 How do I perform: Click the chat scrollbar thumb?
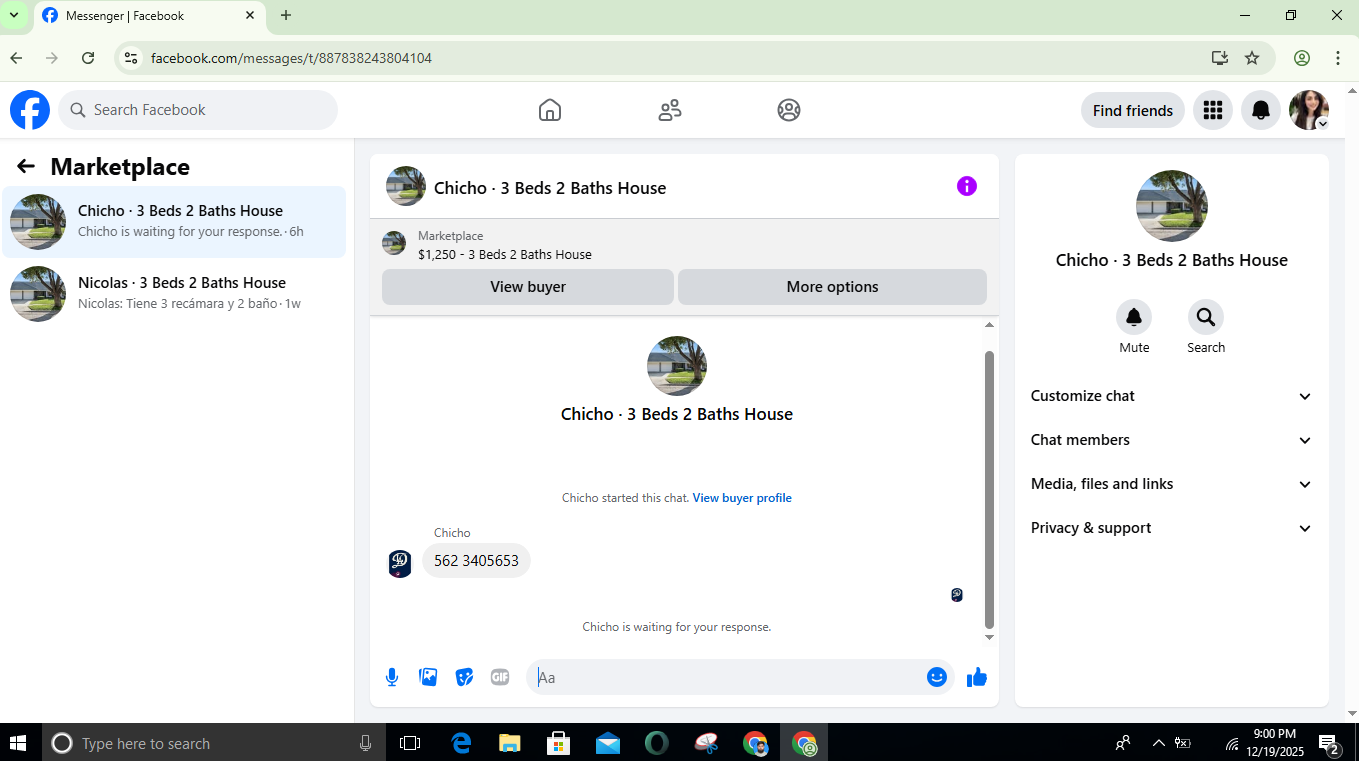coord(989,488)
